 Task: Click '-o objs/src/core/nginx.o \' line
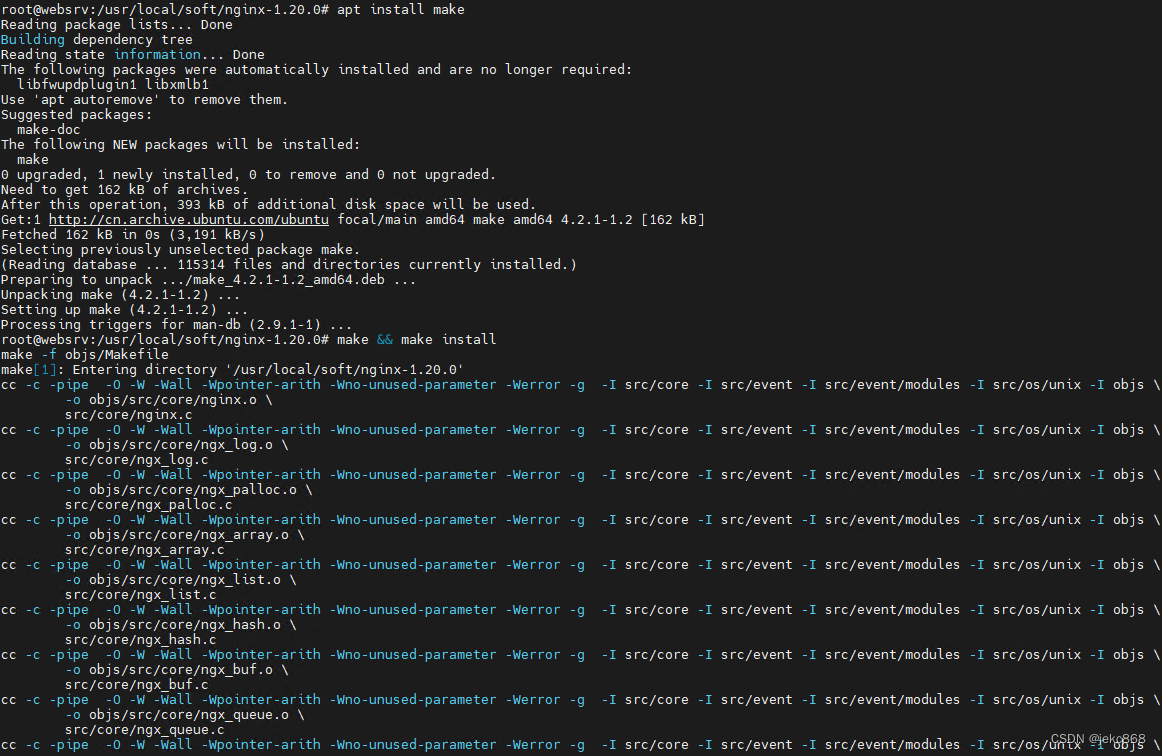168,400
